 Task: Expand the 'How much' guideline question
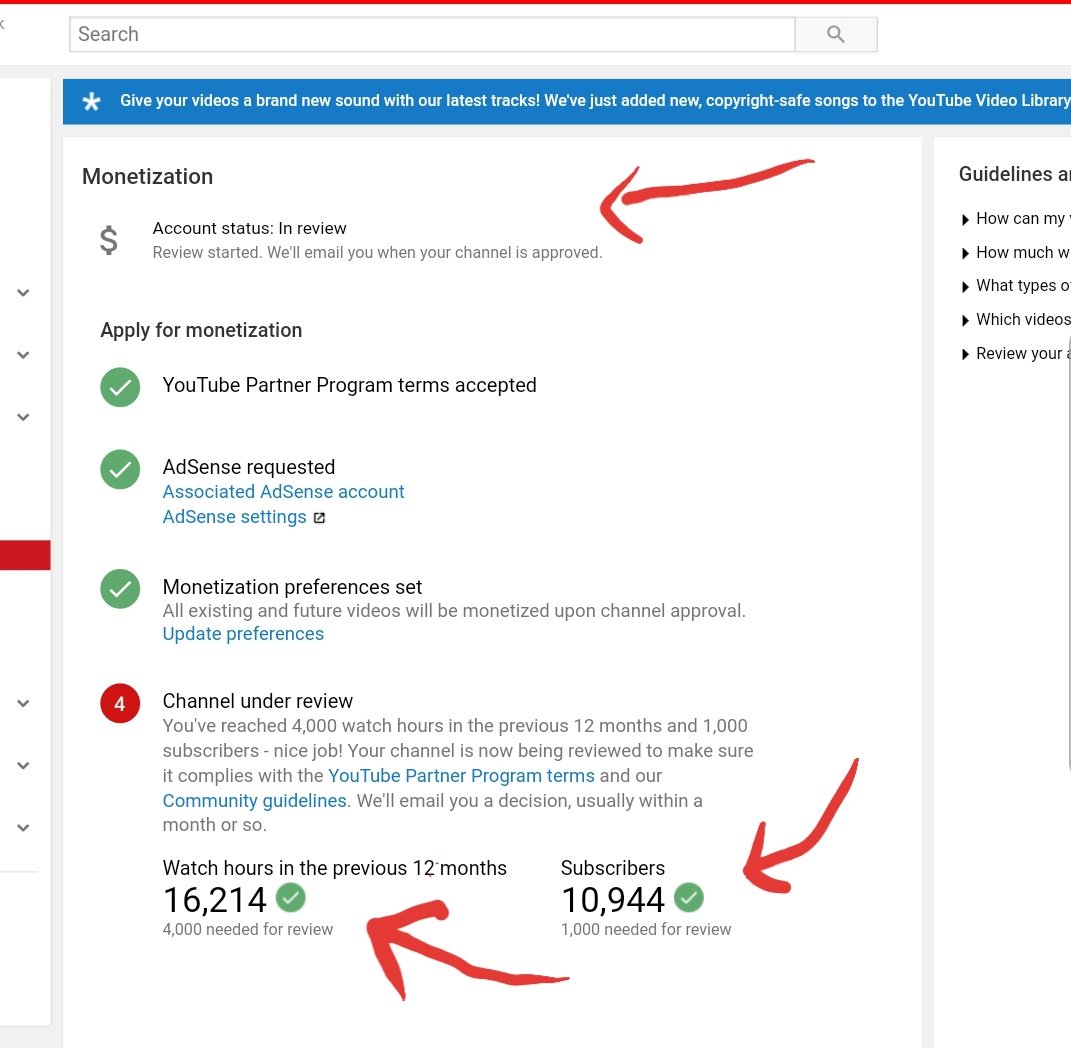click(1016, 253)
